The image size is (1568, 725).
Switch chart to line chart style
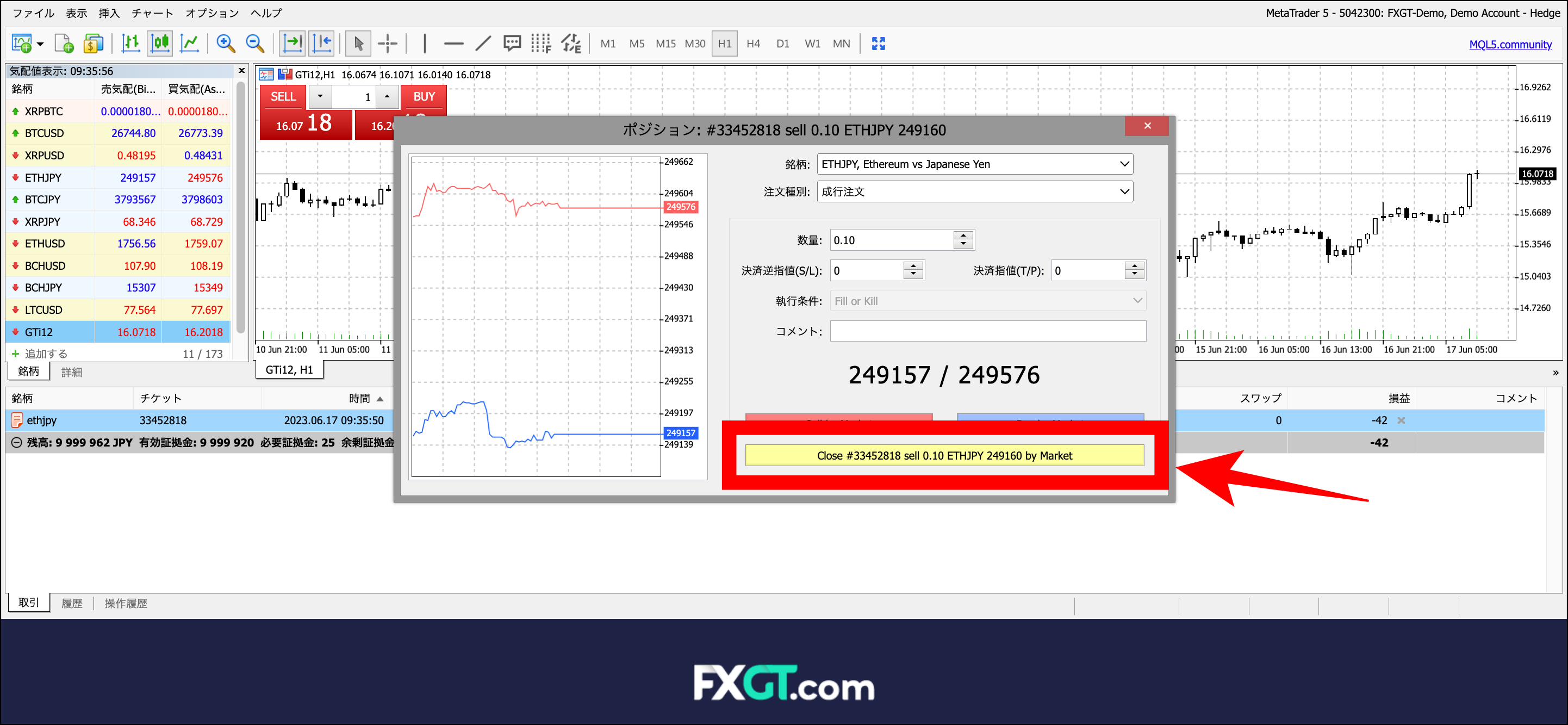[x=190, y=43]
